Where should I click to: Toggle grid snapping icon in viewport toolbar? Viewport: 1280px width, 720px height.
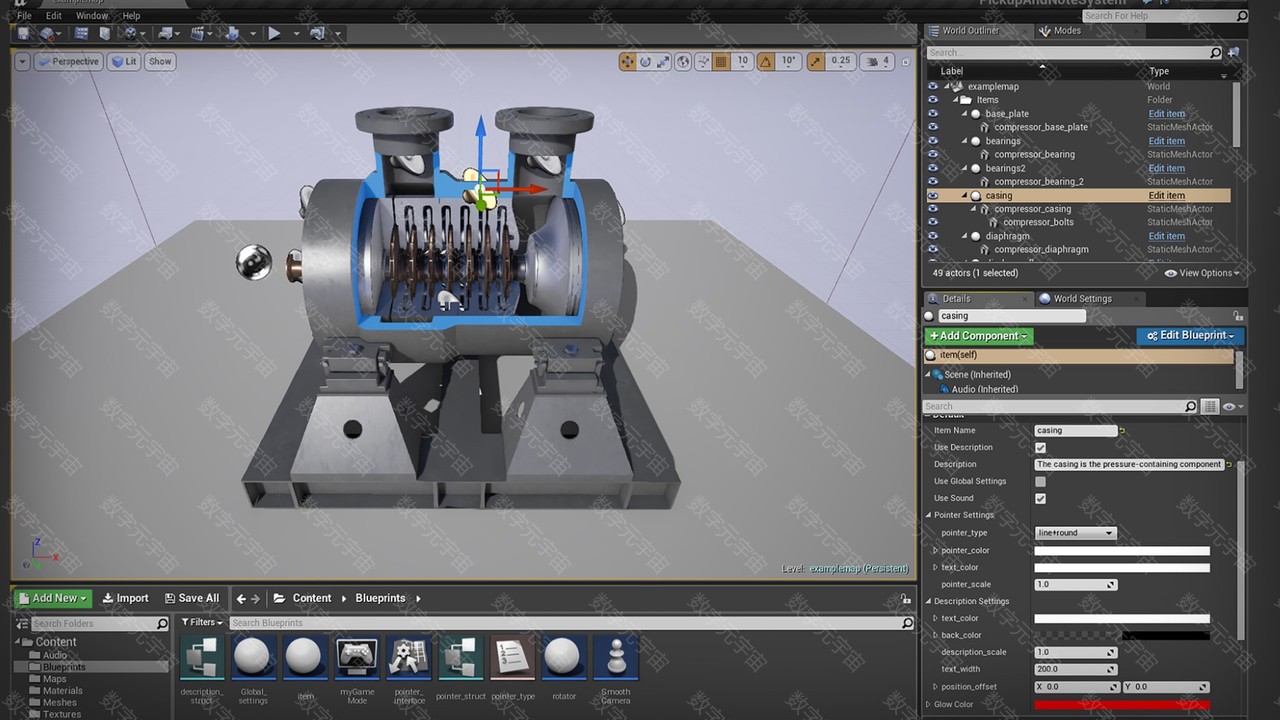point(720,61)
